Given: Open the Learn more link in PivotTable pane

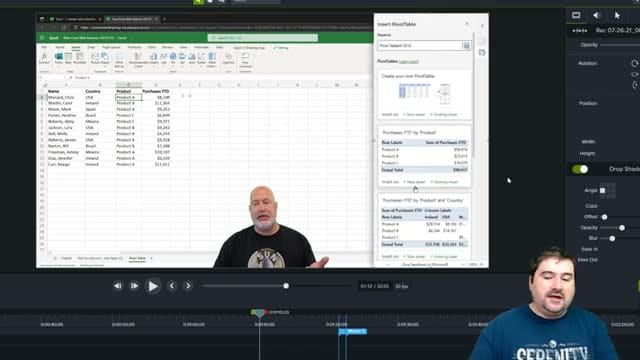Looking at the screenshot, I should tap(409, 62).
